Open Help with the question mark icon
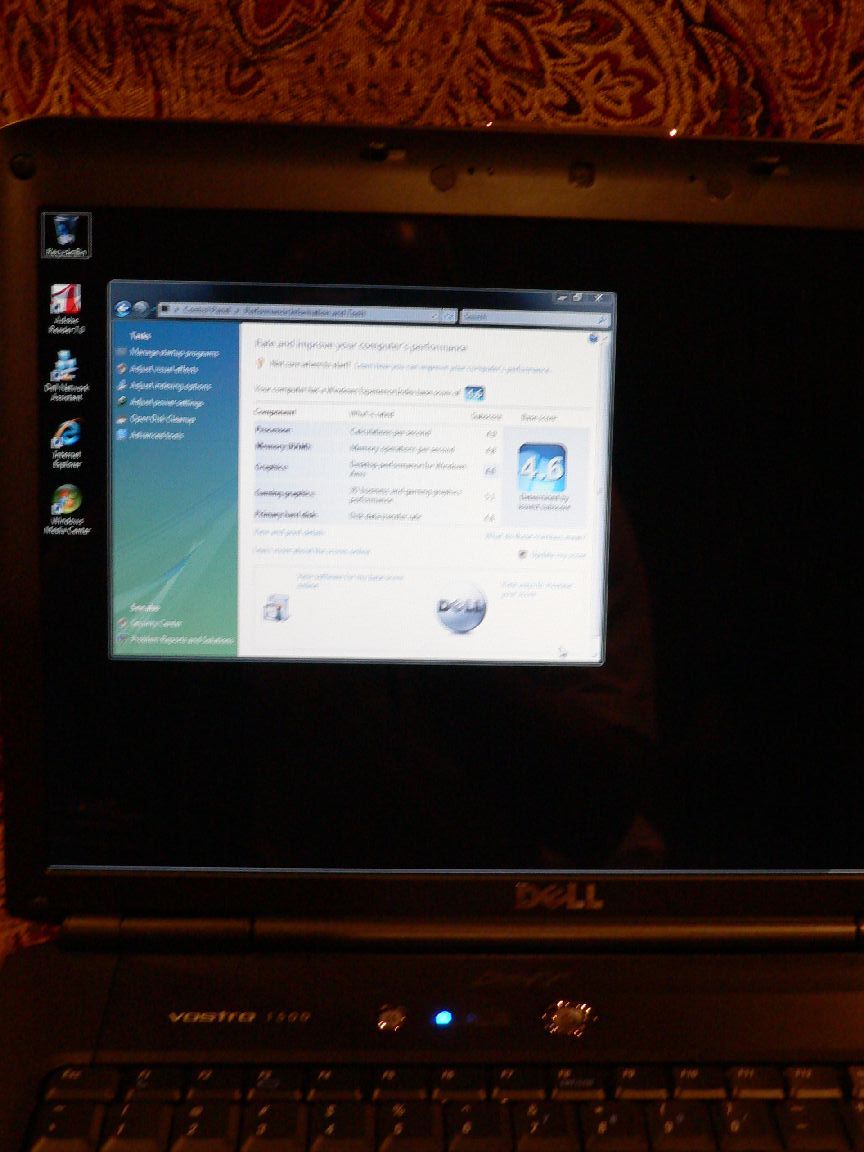This screenshot has height=1152, width=864. pos(593,338)
